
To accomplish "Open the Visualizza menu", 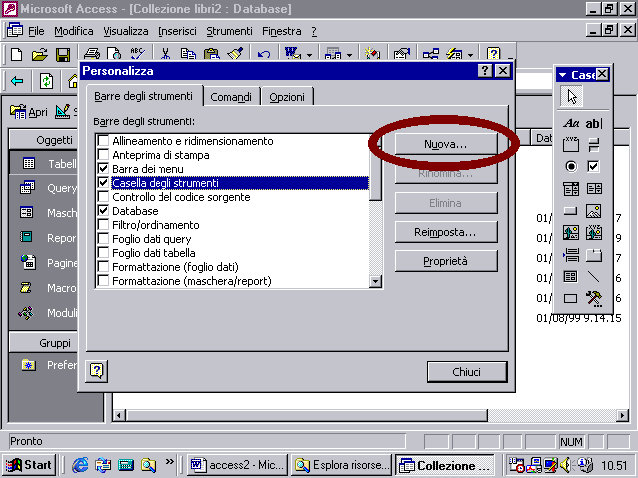I will tap(126, 31).
